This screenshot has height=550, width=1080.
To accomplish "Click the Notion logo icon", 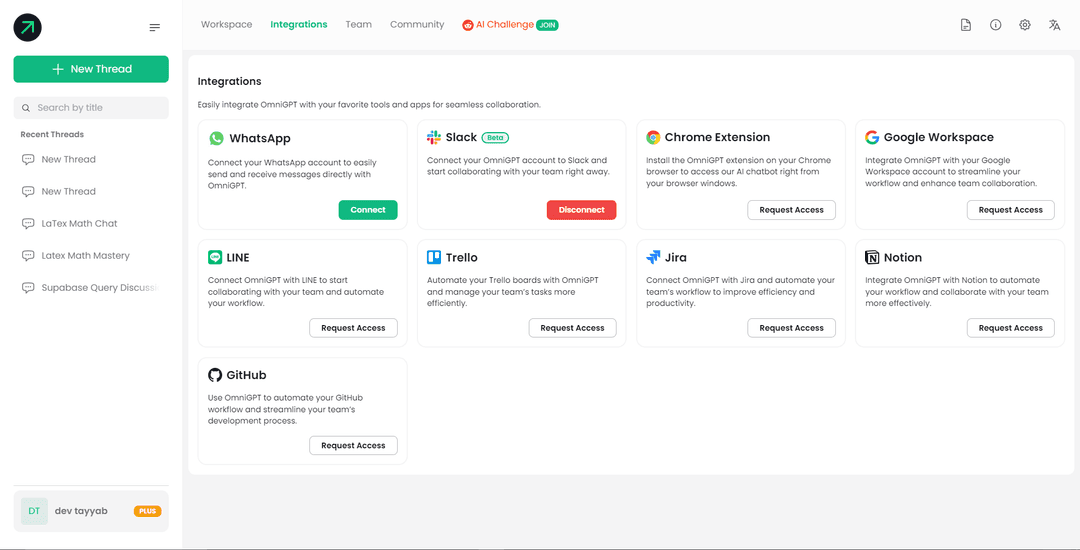I will pos(872,257).
